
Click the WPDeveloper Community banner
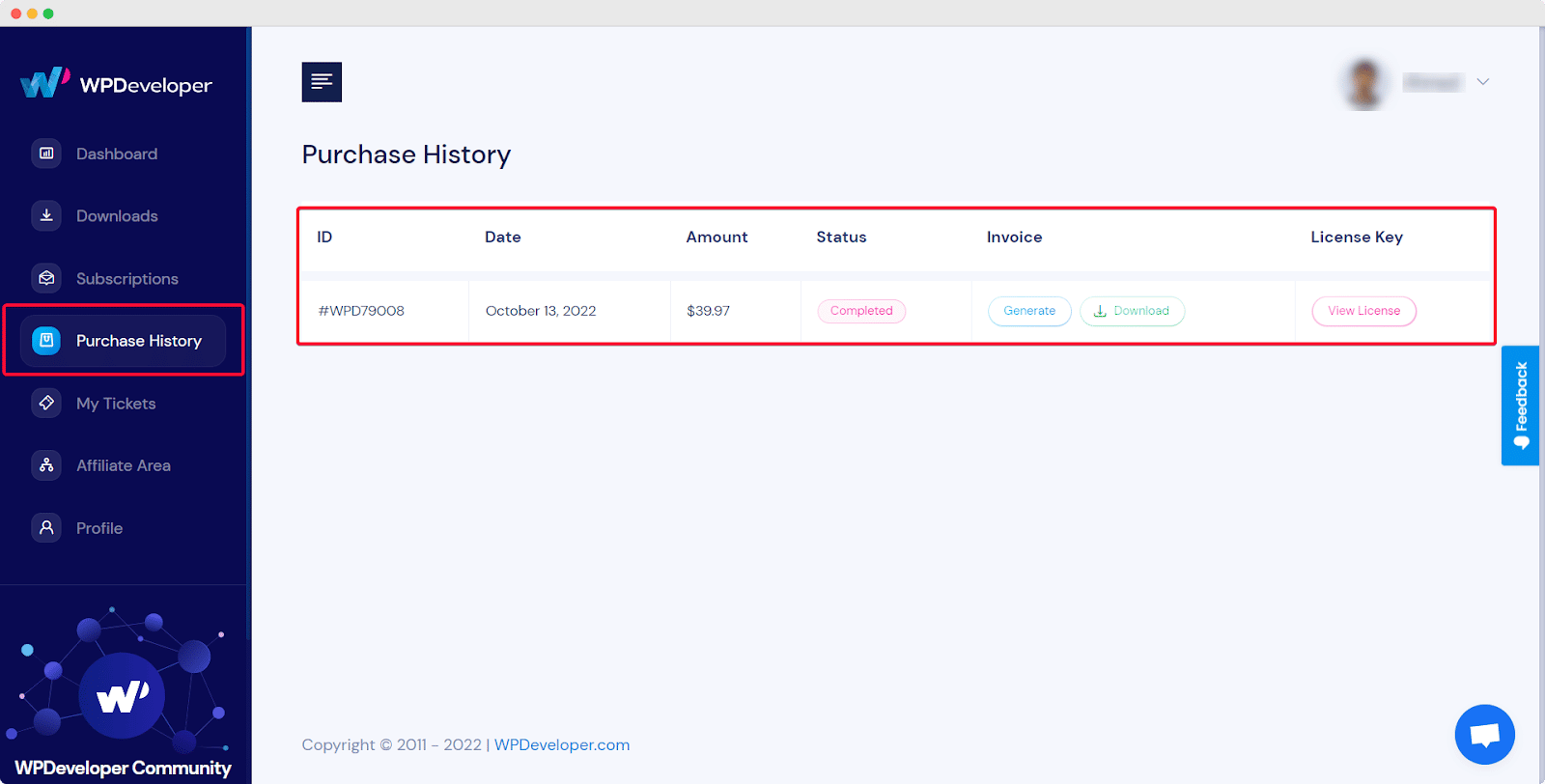pyautogui.click(x=124, y=692)
